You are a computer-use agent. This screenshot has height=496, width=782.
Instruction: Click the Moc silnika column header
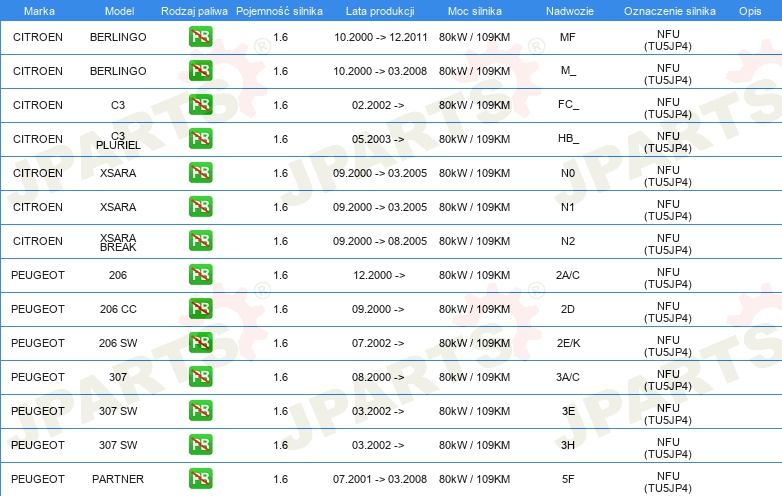pos(473,10)
